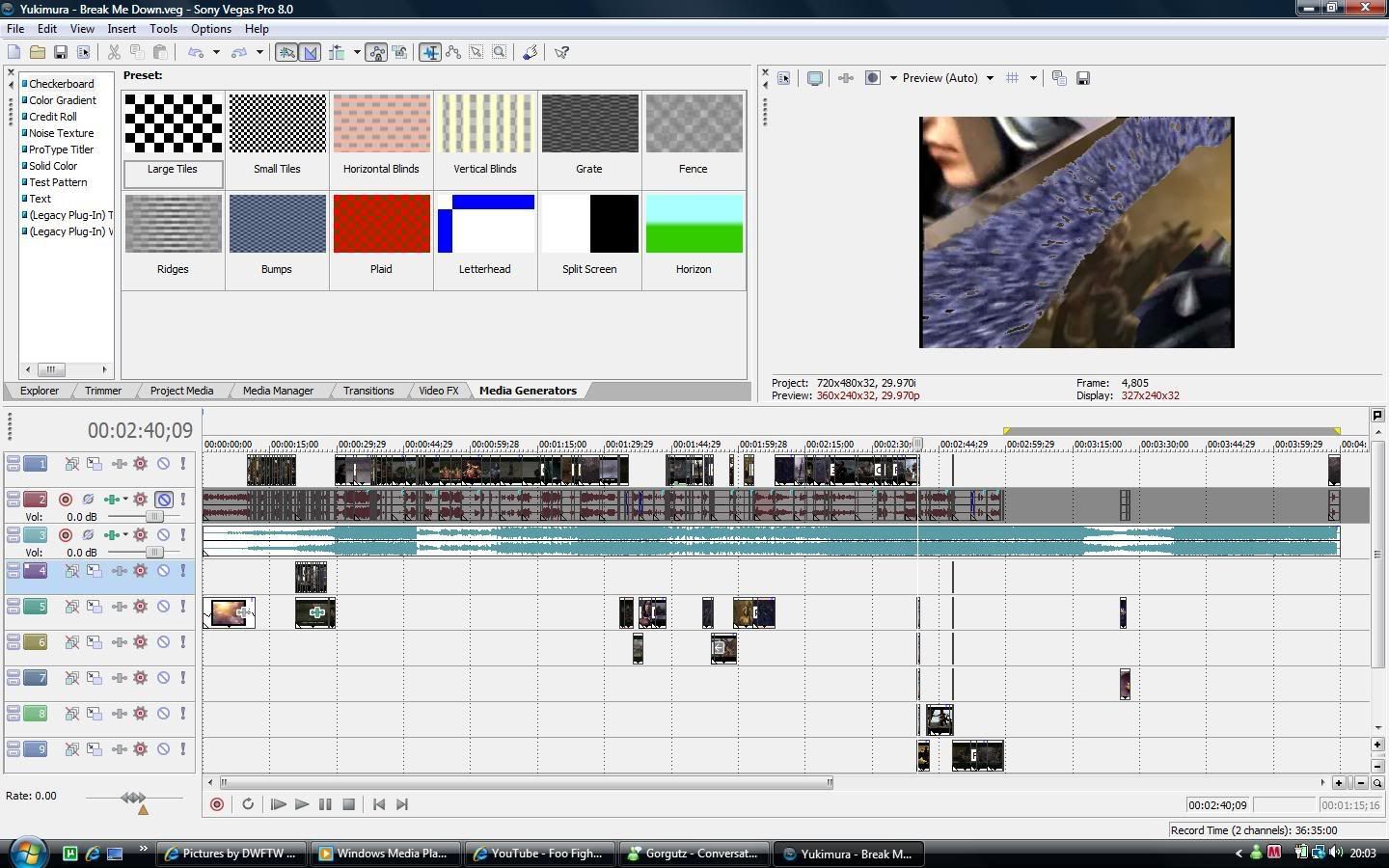Save snapshot to file in preview toolbar
The height and width of the screenshot is (868, 1389).
(x=1083, y=78)
